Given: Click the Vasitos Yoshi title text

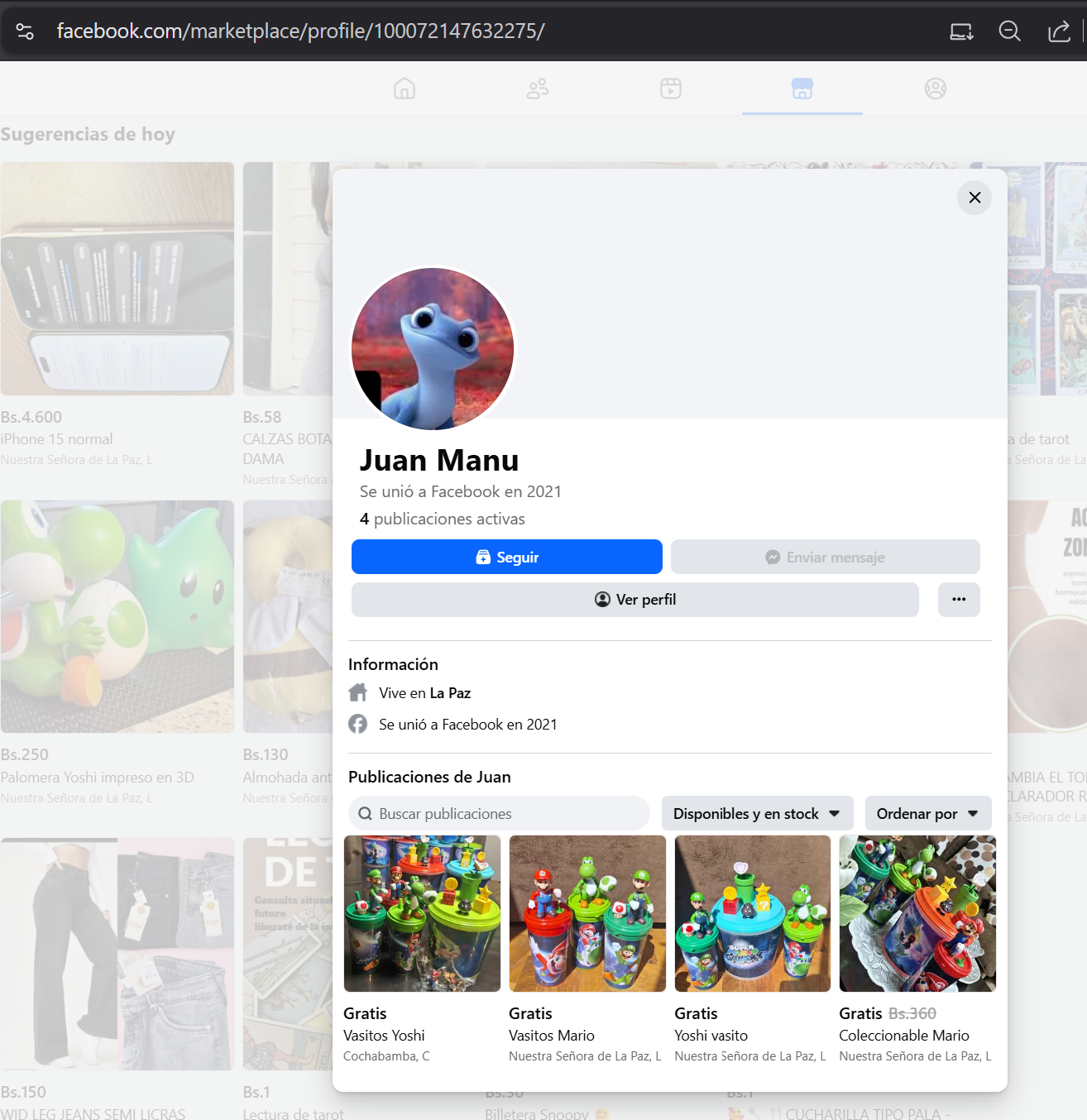Looking at the screenshot, I should [384, 1035].
